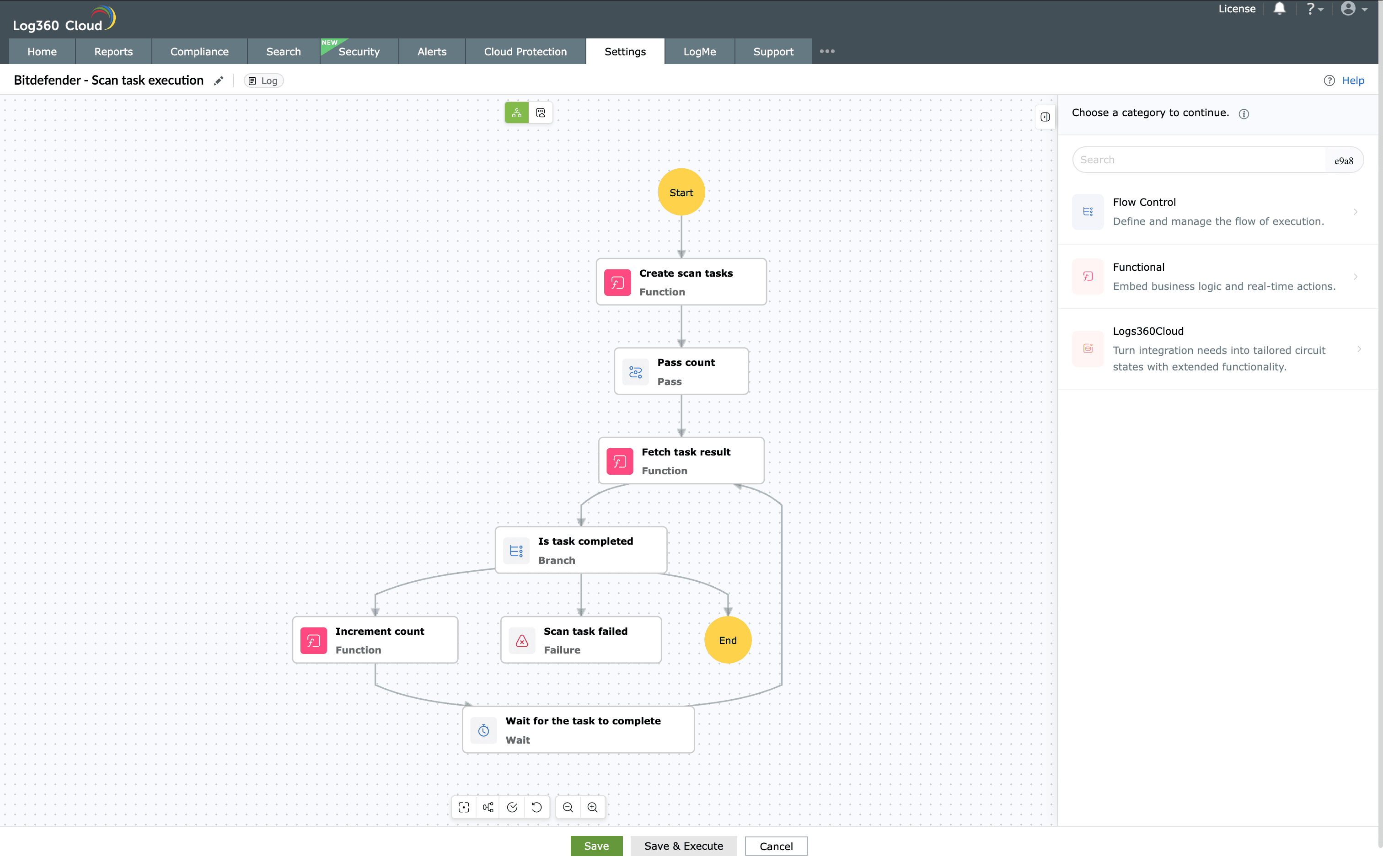Go to the Home tab

42,51
